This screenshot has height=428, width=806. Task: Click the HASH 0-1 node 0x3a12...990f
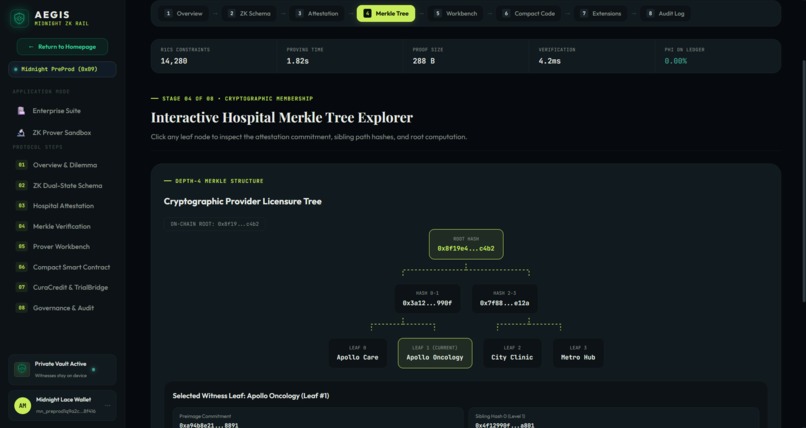point(427,299)
